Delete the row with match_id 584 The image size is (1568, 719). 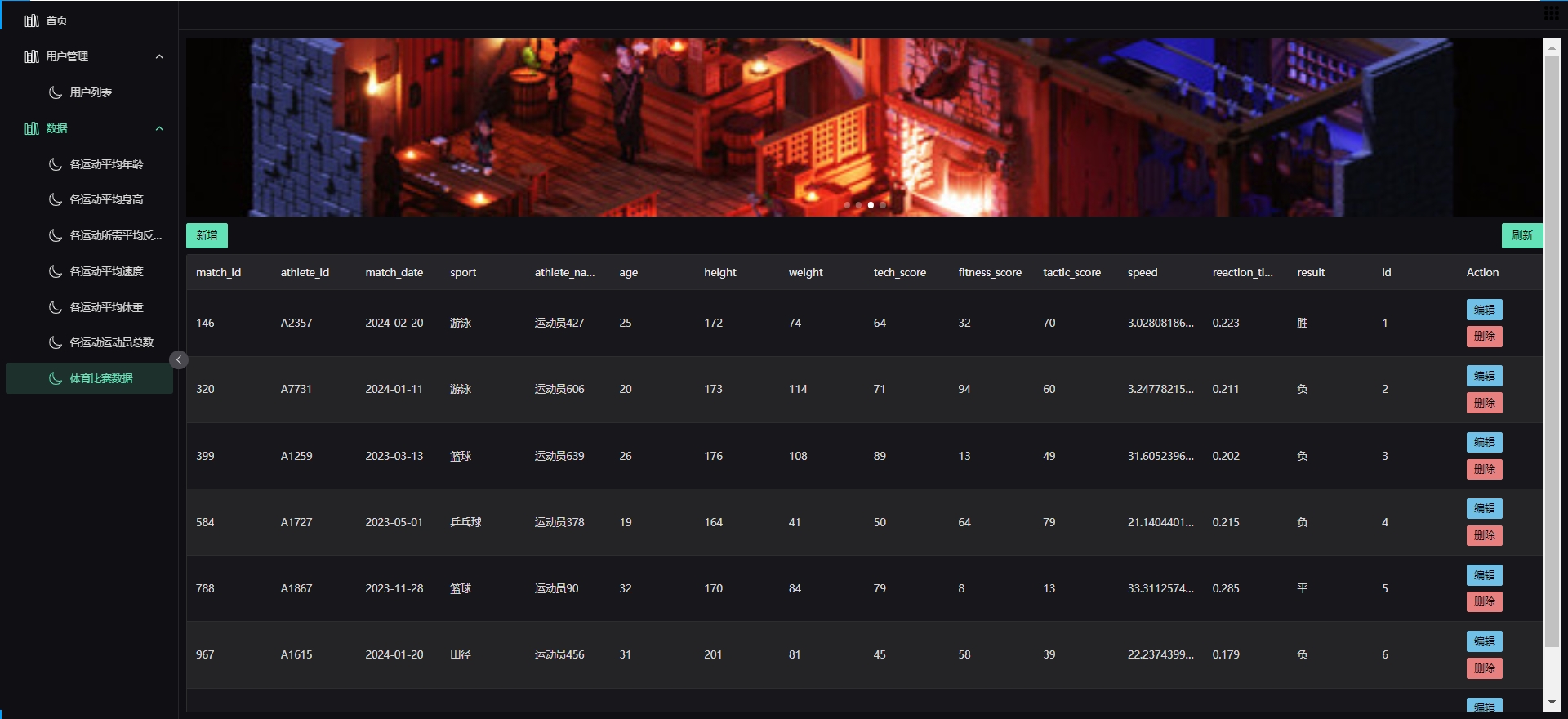tap(1485, 535)
